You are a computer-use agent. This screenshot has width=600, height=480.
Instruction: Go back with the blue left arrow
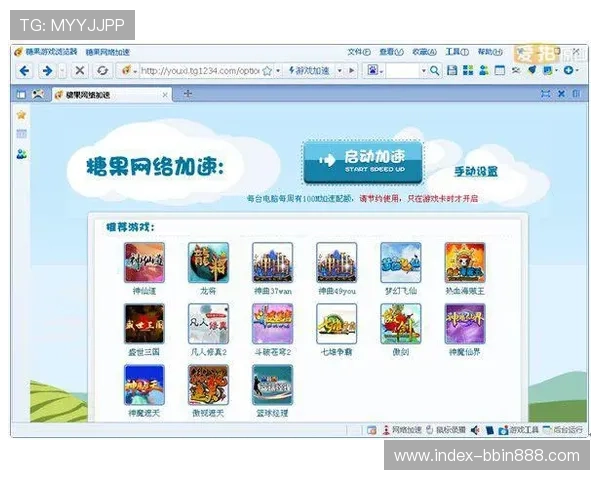coord(25,71)
